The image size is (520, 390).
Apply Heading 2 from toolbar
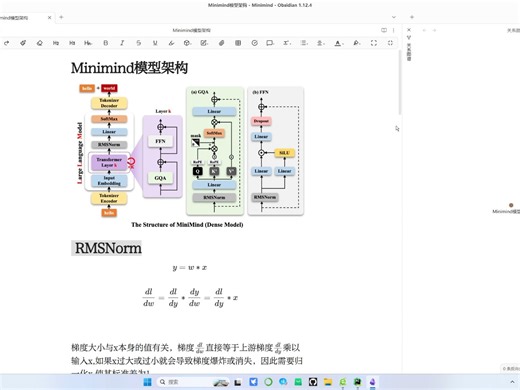coord(56,43)
